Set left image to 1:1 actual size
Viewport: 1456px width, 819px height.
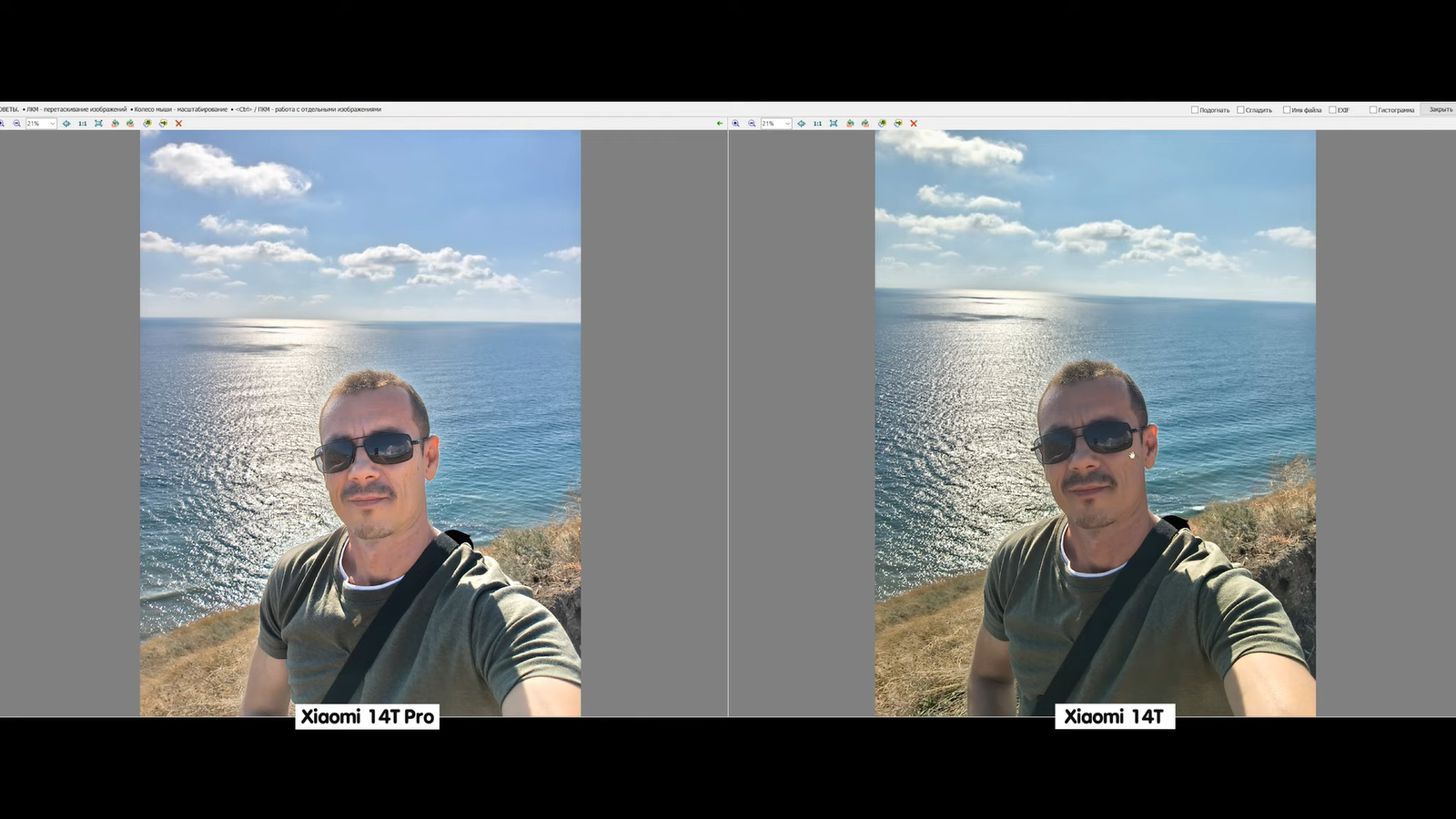tap(83, 124)
